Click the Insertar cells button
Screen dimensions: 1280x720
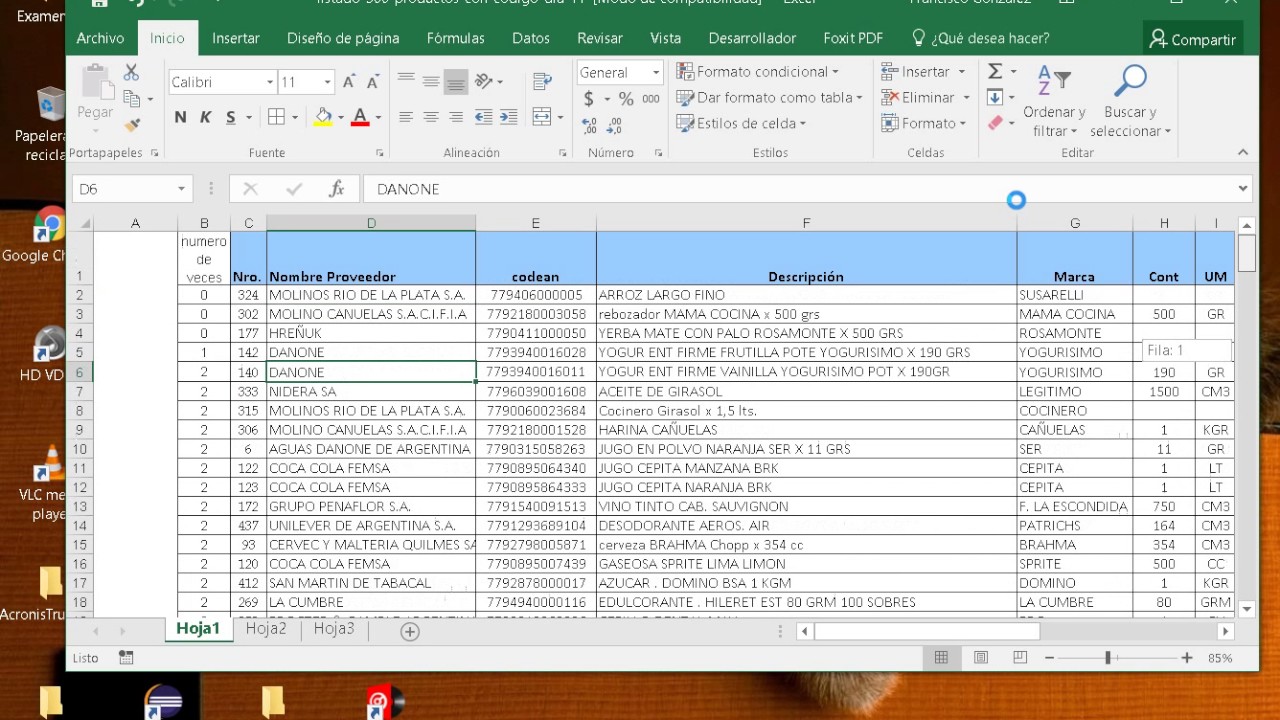click(924, 72)
